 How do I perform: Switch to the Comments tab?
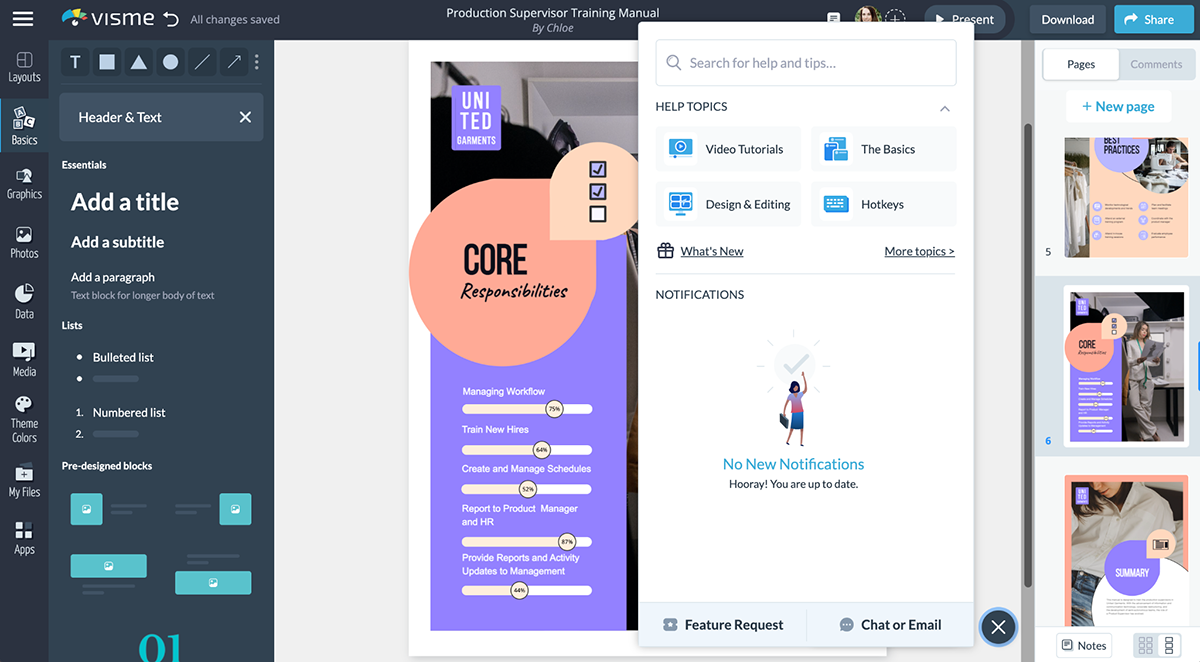1156,64
